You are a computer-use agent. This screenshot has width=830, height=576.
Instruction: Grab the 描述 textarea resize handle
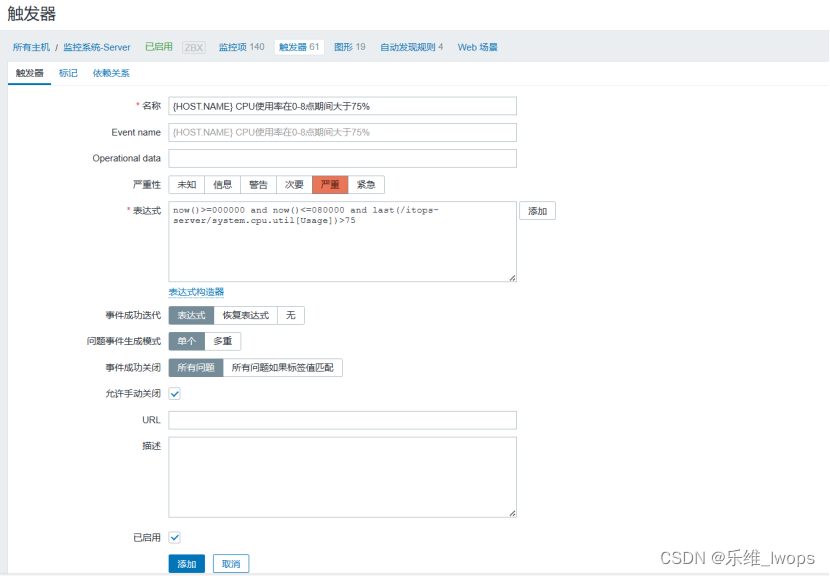pyautogui.click(x=512, y=513)
